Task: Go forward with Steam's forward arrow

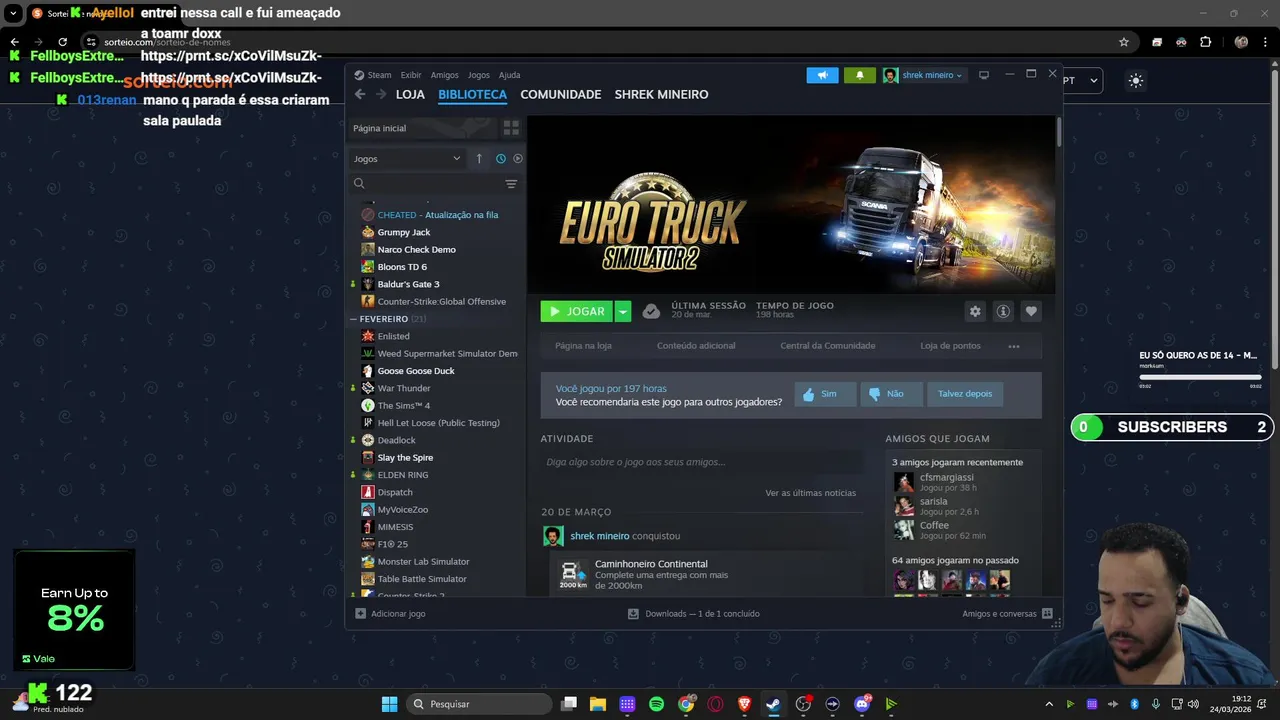Action: tap(381, 94)
